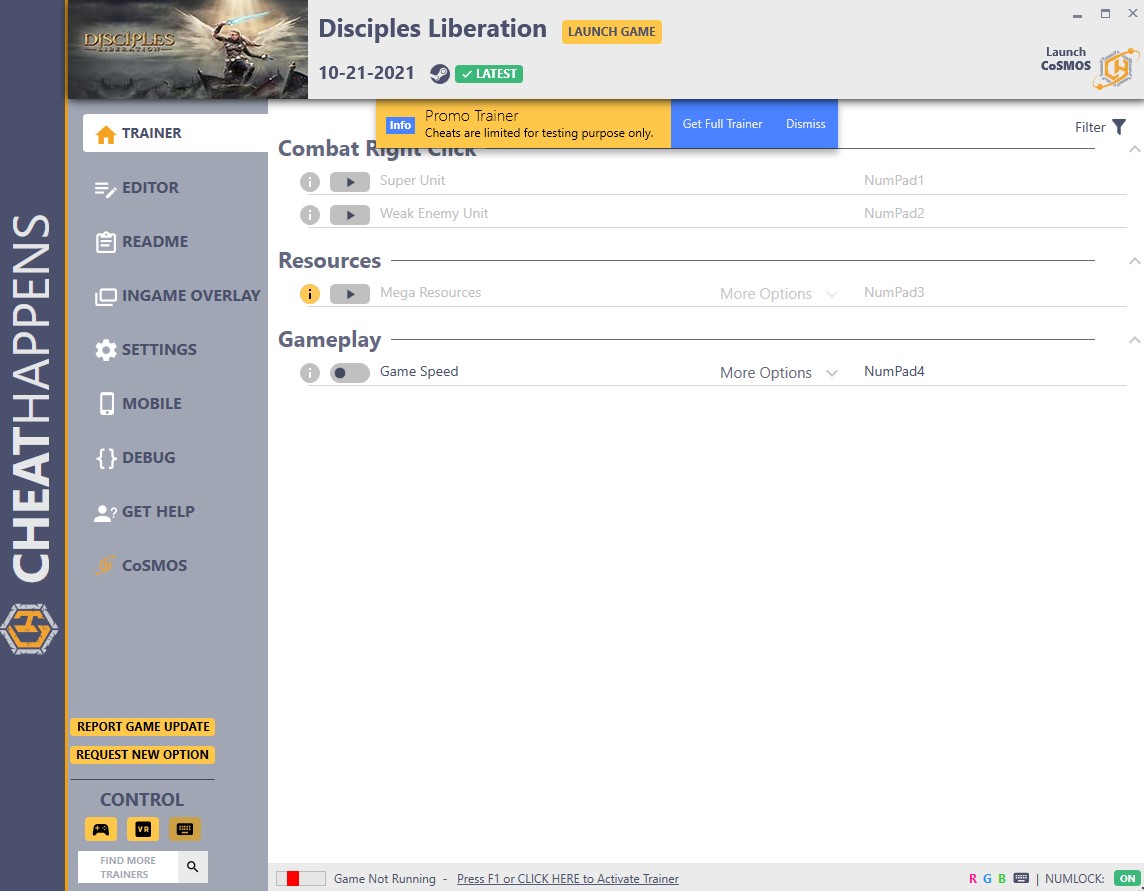
Task: Click the Activate Trainer link
Action: (x=568, y=879)
